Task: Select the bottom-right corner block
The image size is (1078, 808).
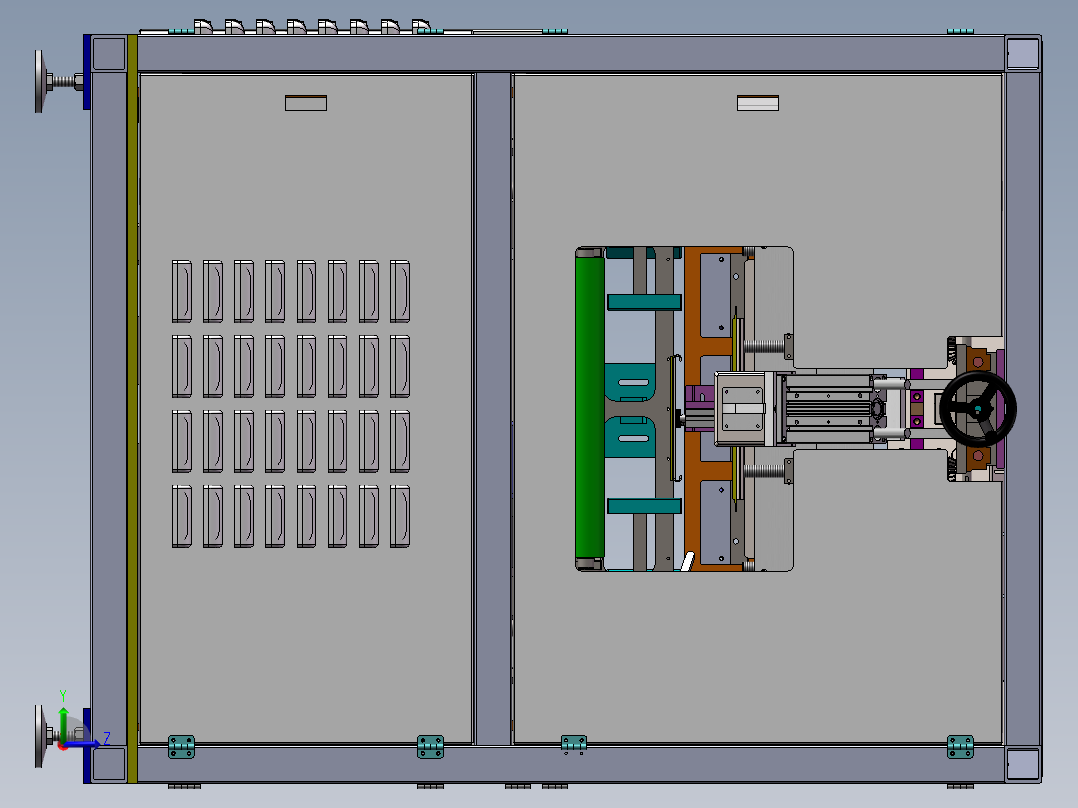Action: tap(1022, 764)
